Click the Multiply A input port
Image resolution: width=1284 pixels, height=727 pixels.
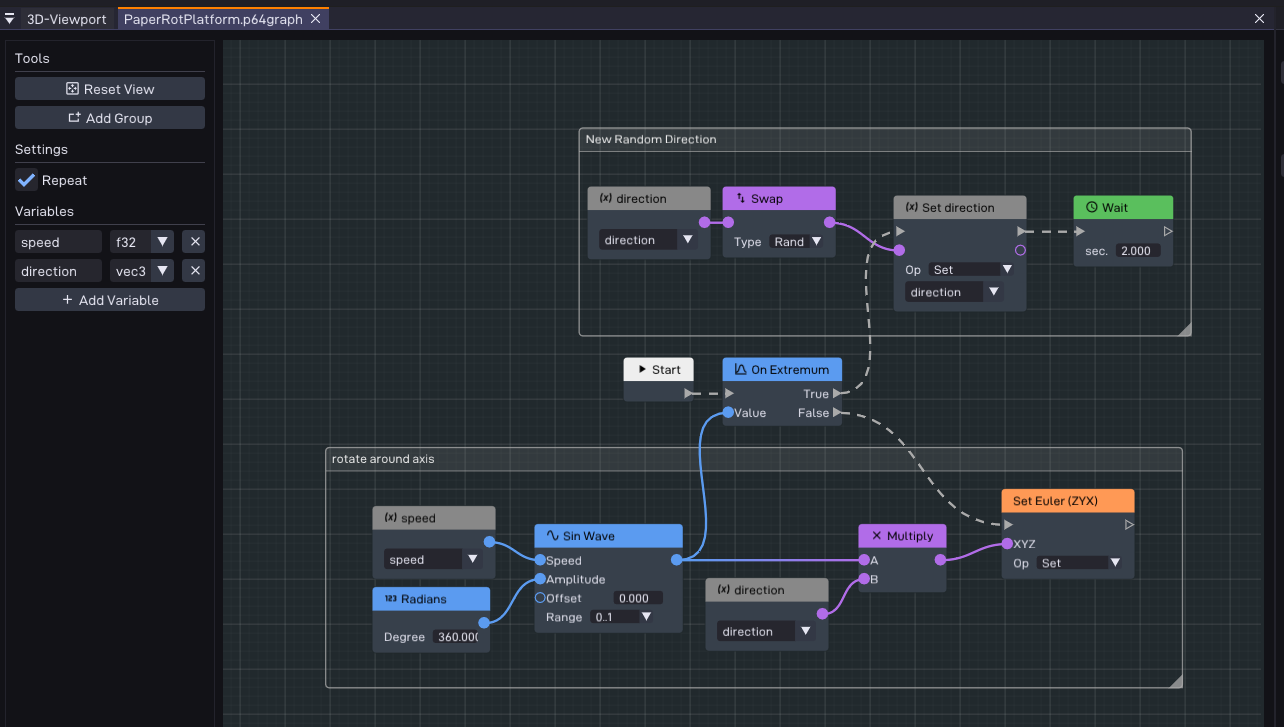864,560
